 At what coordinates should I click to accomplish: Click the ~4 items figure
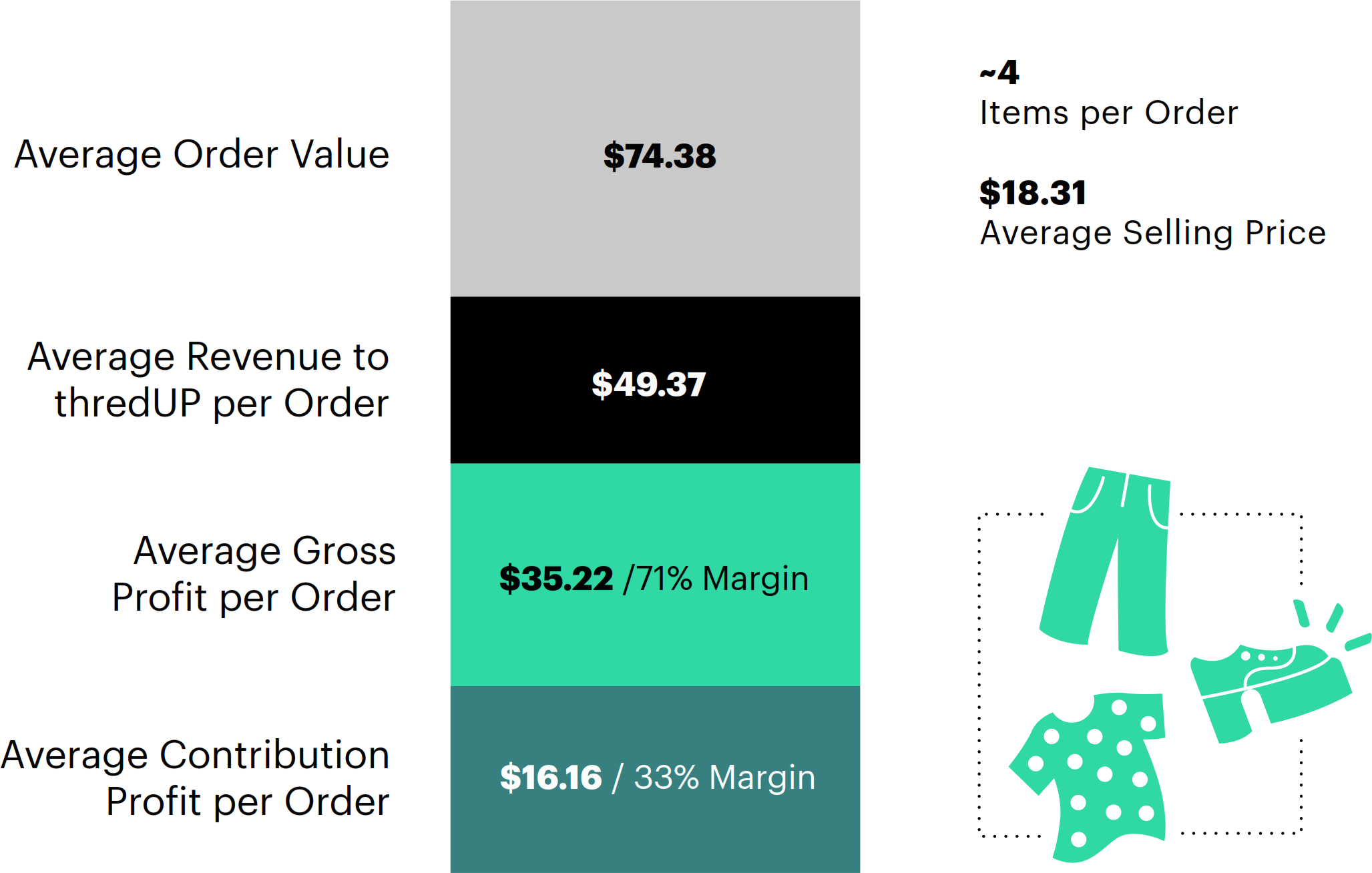999,72
